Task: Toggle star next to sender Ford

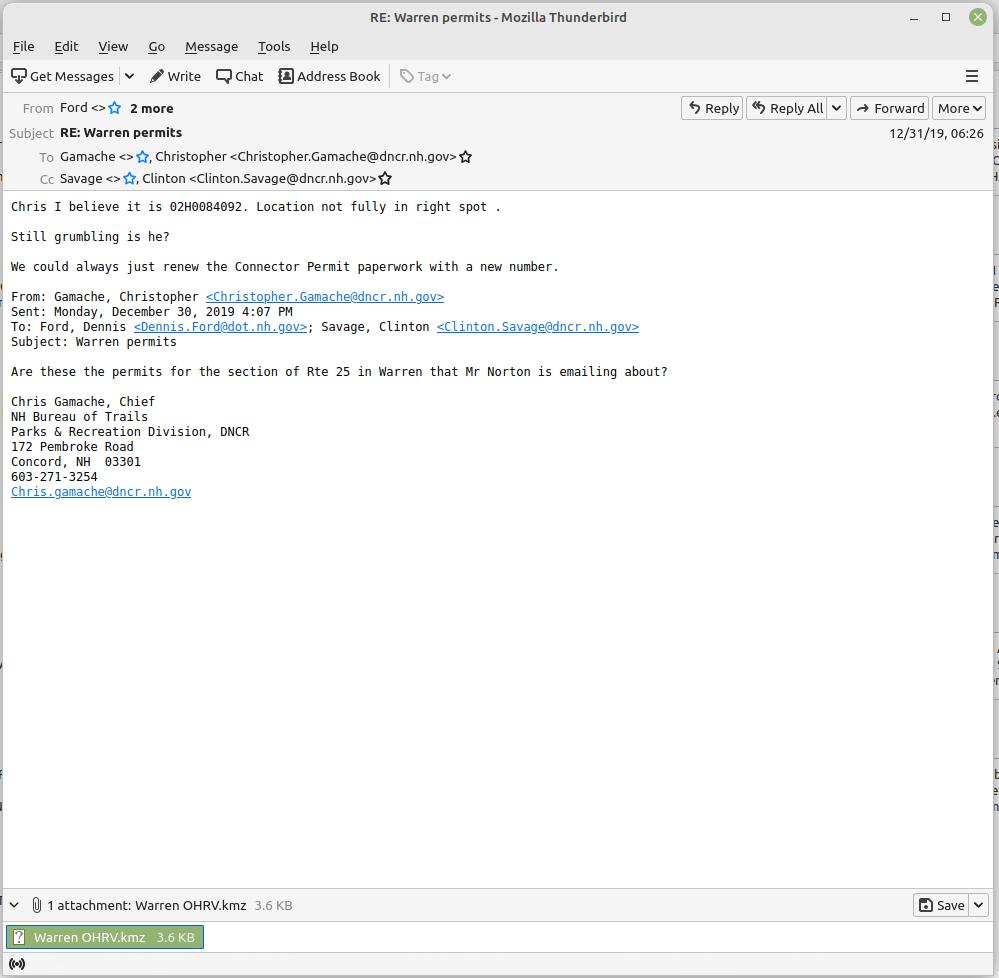Action: (x=115, y=108)
